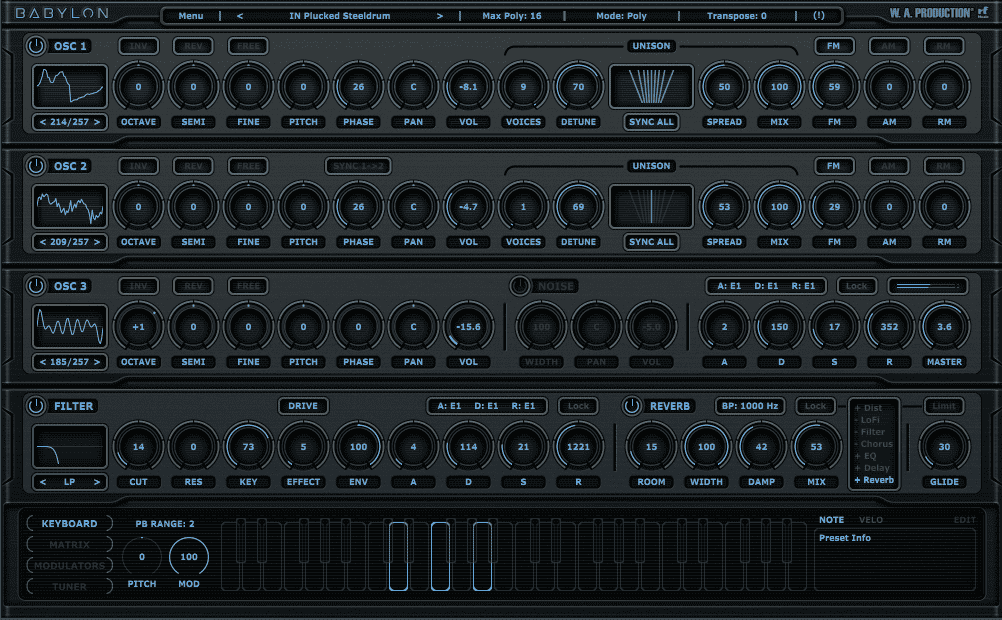
Task: Open the reverb BP: 1000 Hz dropdown
Action: click(x=750, y=406)
